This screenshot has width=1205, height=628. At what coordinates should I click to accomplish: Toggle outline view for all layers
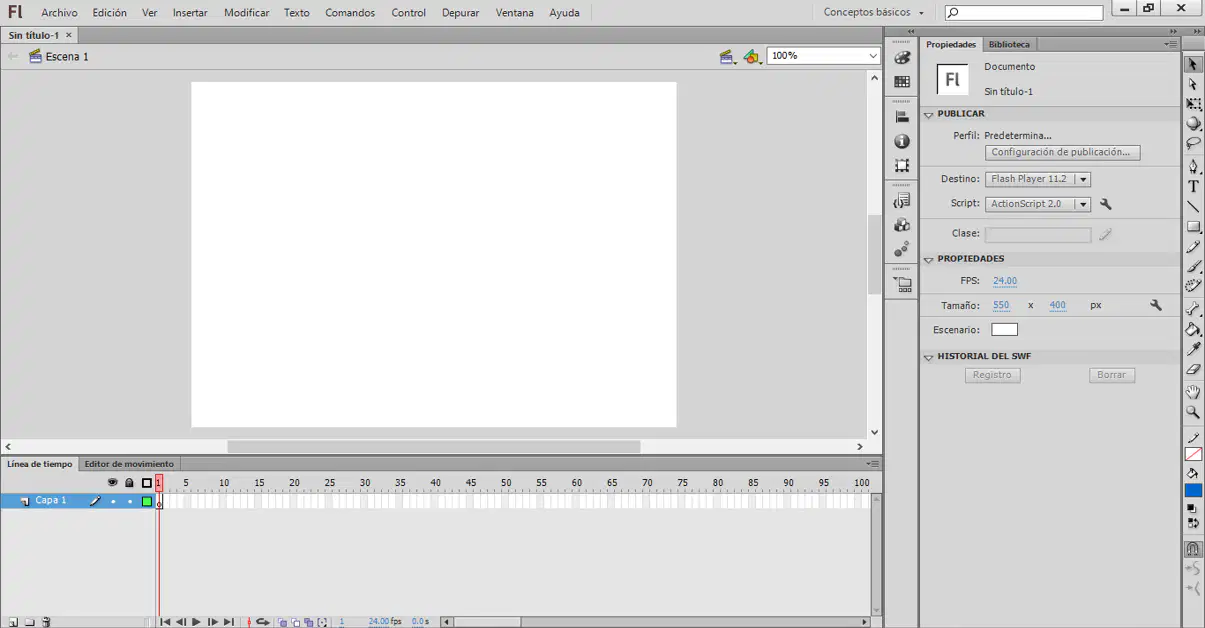click(146, 483)
